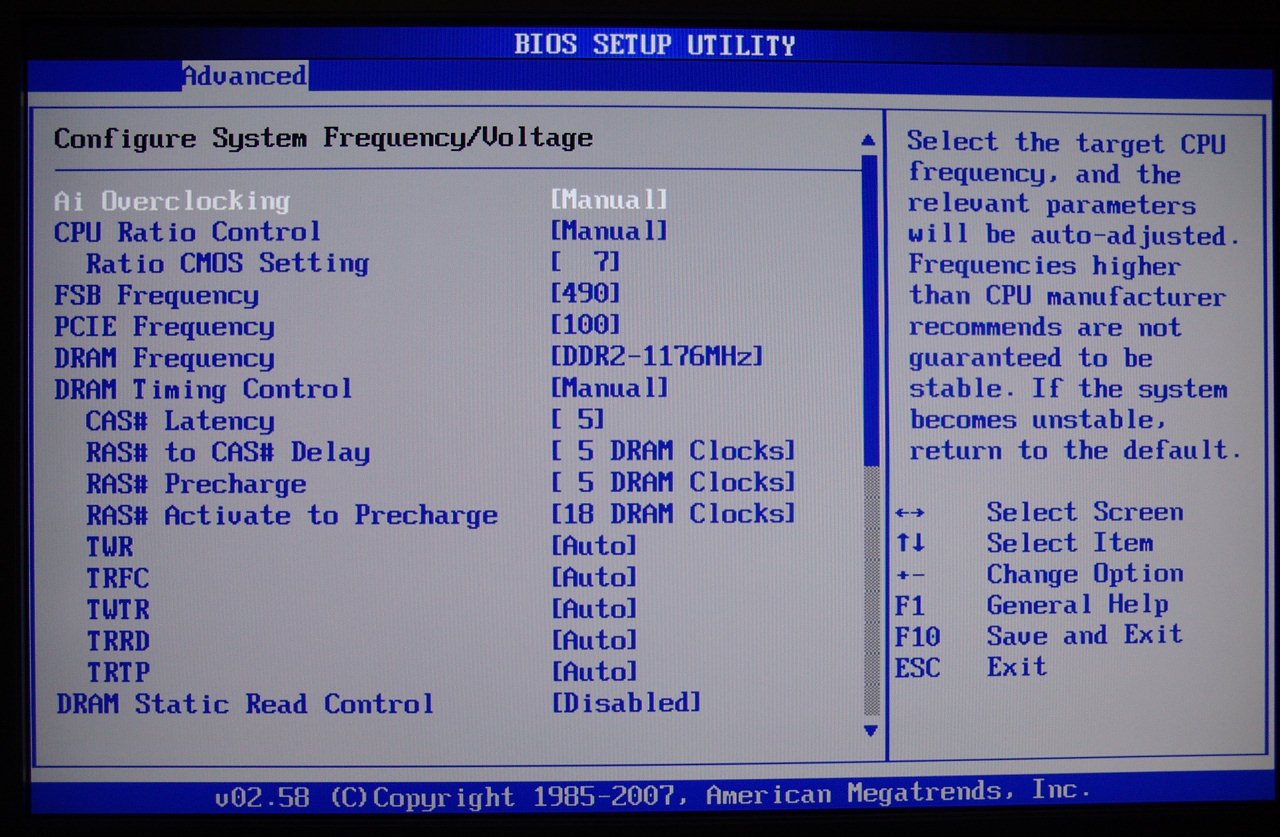Click Ratio CMOS Setting value 7

pyautogui.click(x=585, y=263)
